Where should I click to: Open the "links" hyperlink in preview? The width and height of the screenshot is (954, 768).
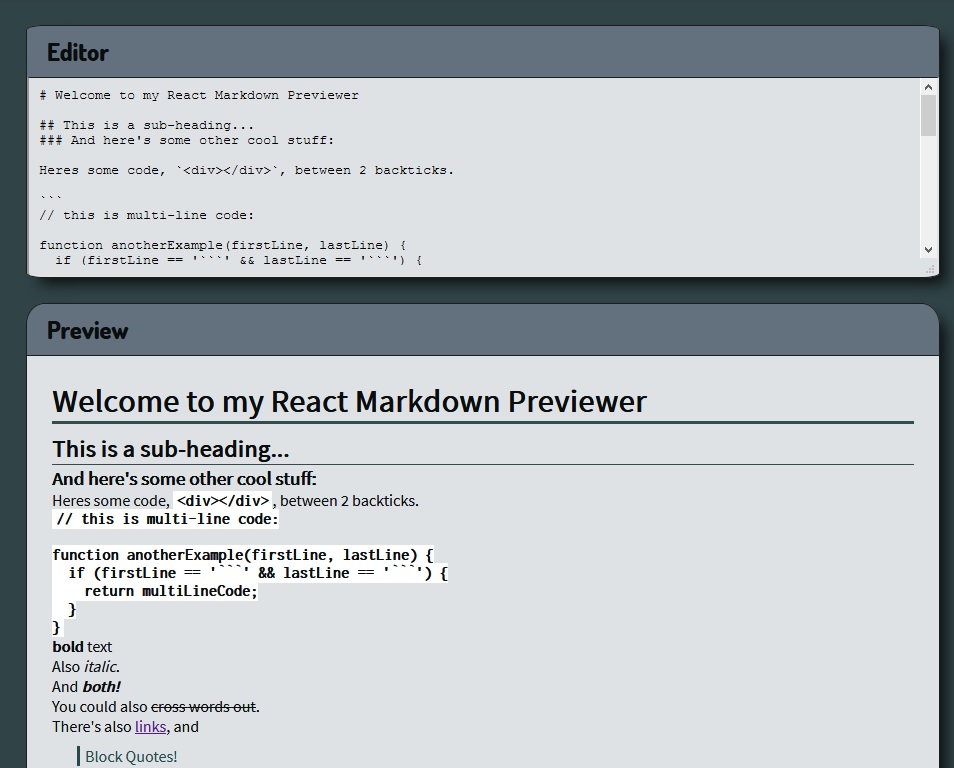pyautogui.click(x=150, y=727)
